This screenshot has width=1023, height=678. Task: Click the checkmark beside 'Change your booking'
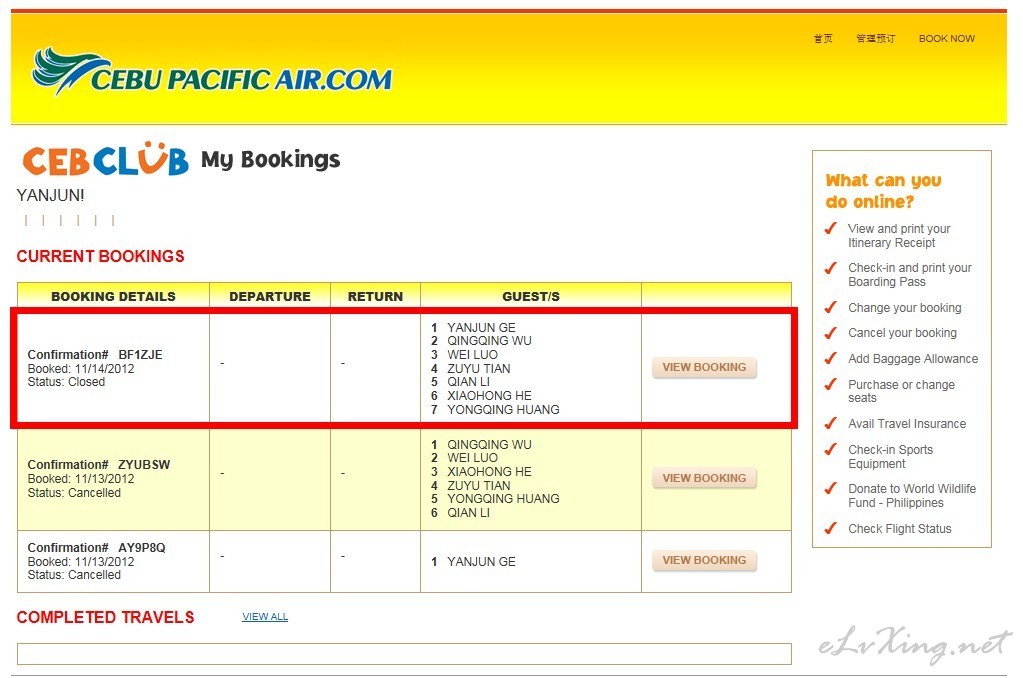pyautogui.click(x=831, y=307)
